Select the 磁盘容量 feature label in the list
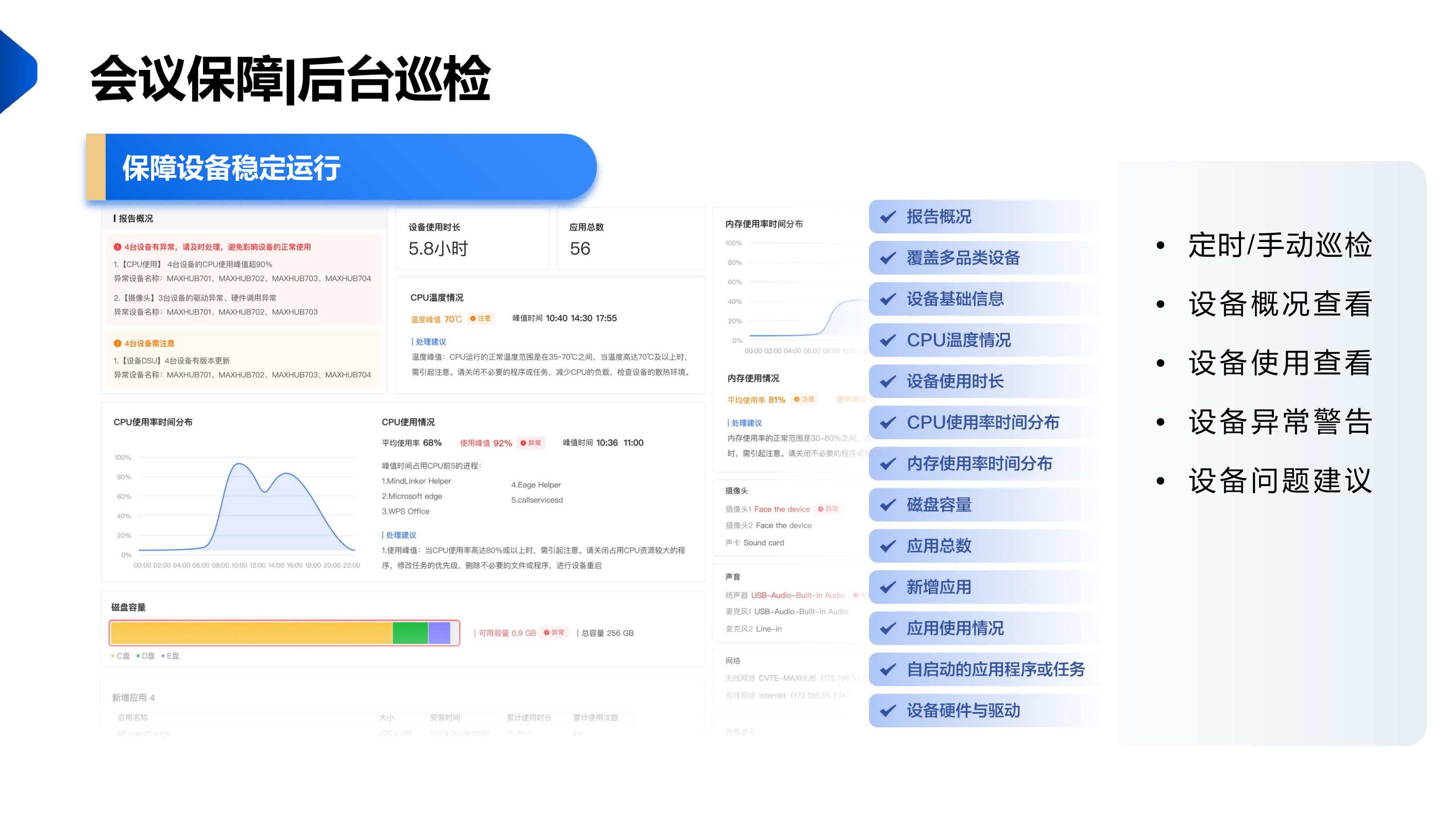This screenshot has height=819, width=1456. pyautogui.click(x=939, y=505)
